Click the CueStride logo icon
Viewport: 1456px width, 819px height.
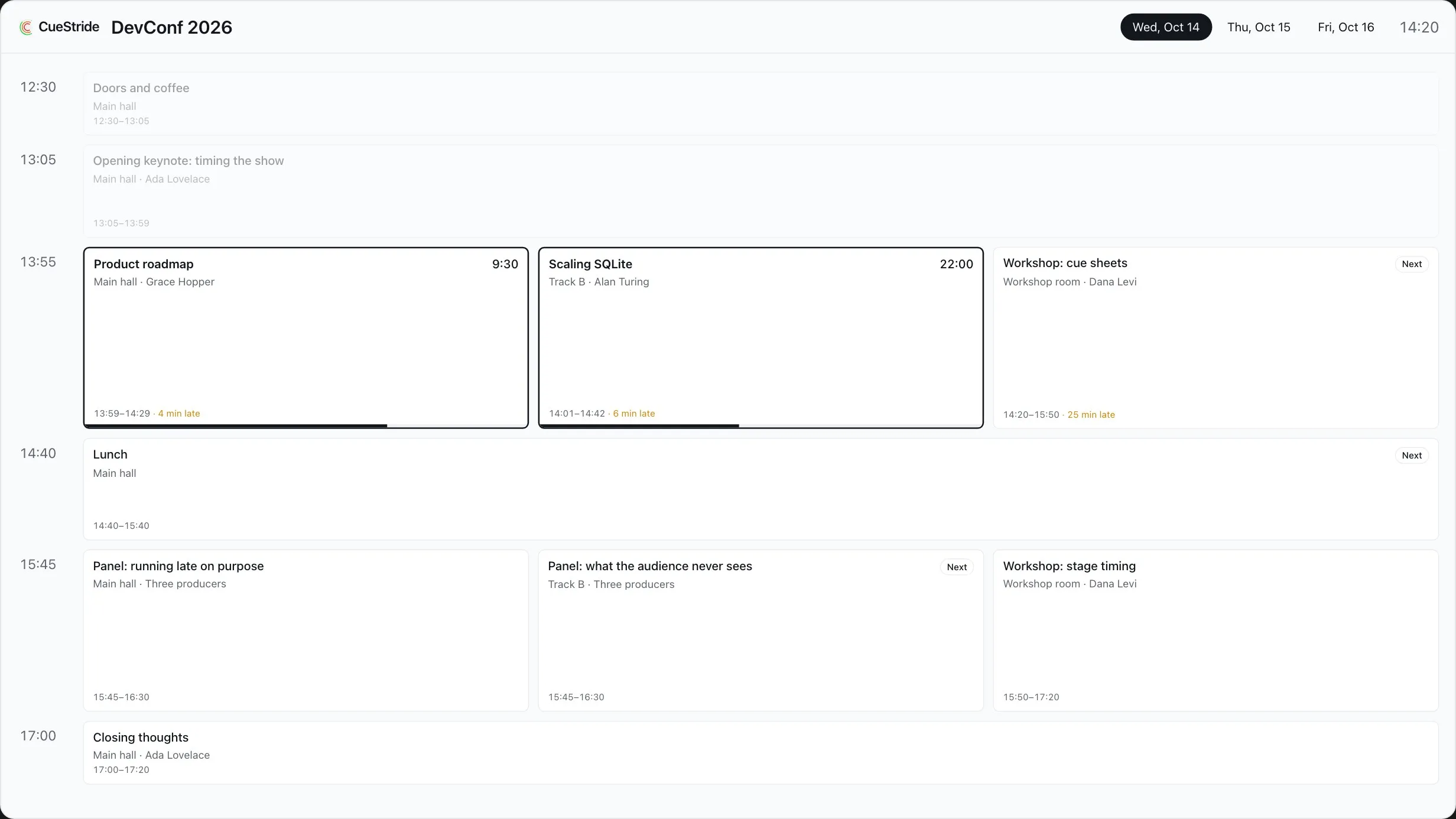point(25,27)
